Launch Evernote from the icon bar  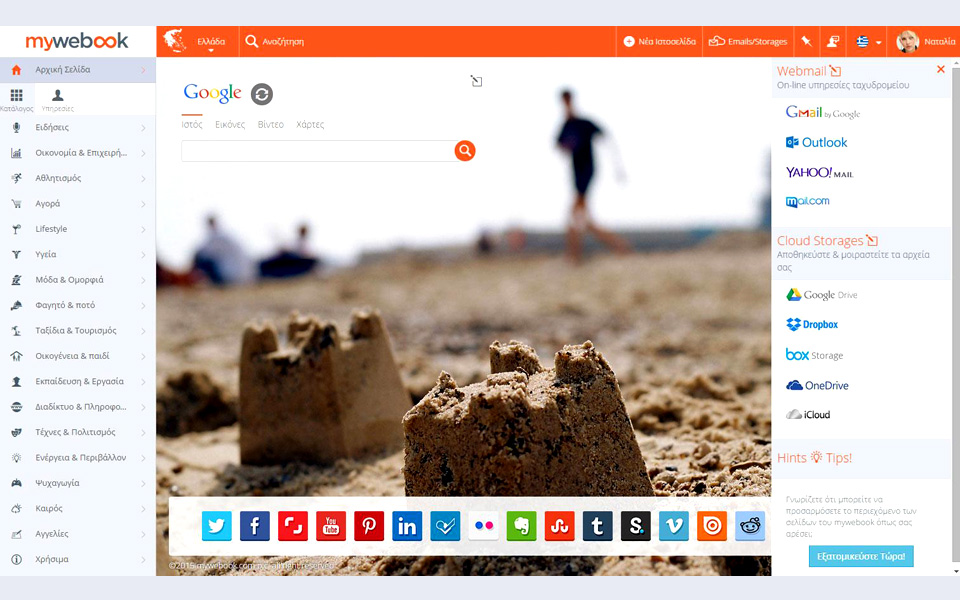pyautogui.click(x=521, y=526)
